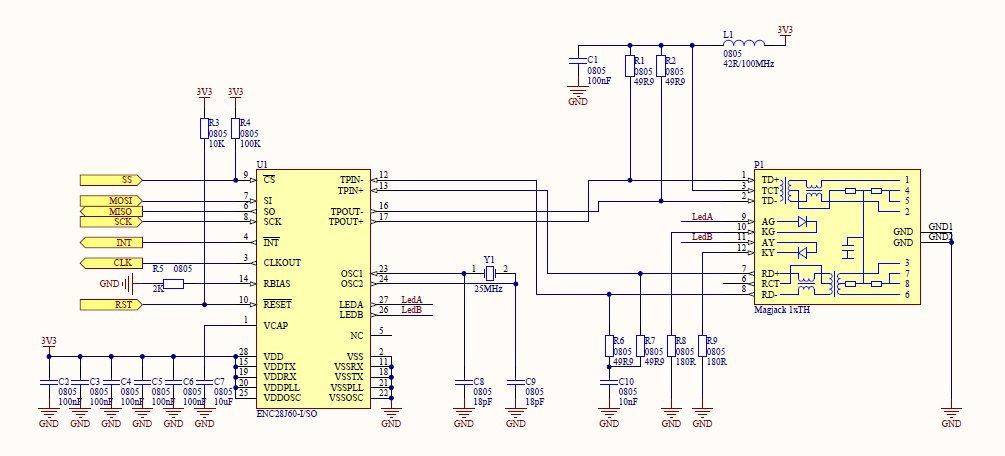Click the VCAP pin name
1005x456 pixels.
pyautogui.click(x=276, y=326)
